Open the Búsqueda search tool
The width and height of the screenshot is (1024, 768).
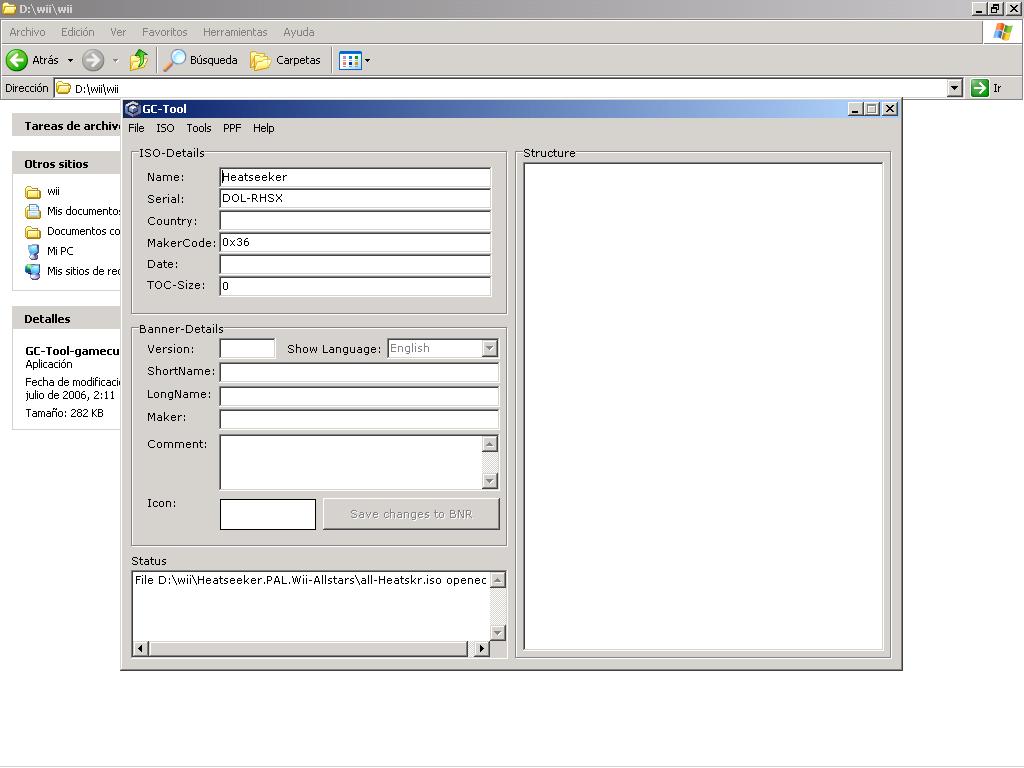pos(201,60)
